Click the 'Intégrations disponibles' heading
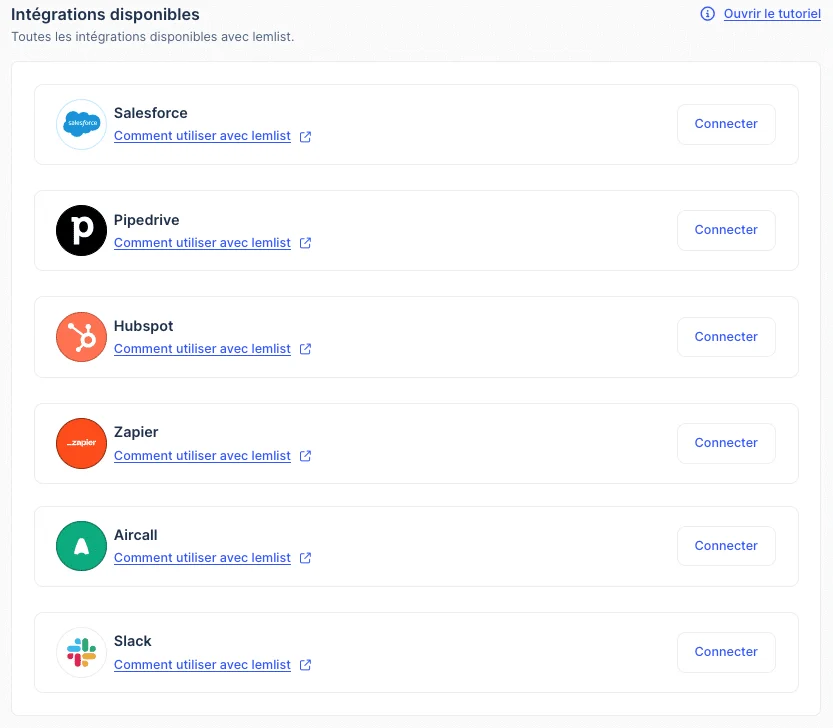 pos(105,14)
